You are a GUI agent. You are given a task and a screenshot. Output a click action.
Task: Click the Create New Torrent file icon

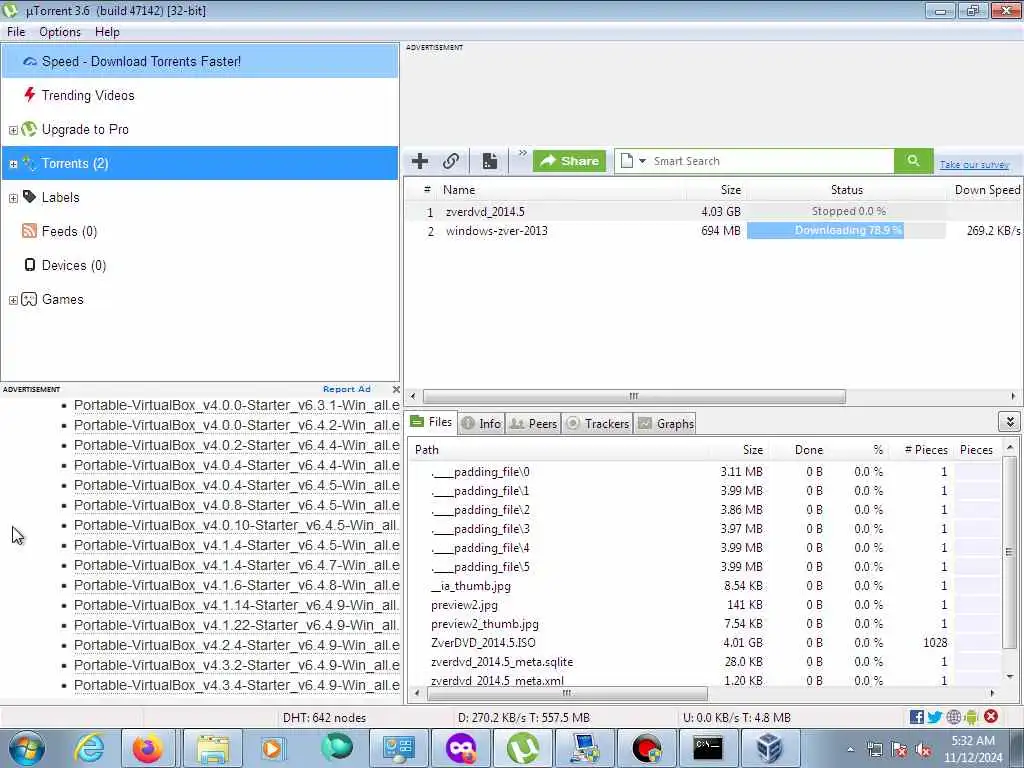(x=490, y=161)
